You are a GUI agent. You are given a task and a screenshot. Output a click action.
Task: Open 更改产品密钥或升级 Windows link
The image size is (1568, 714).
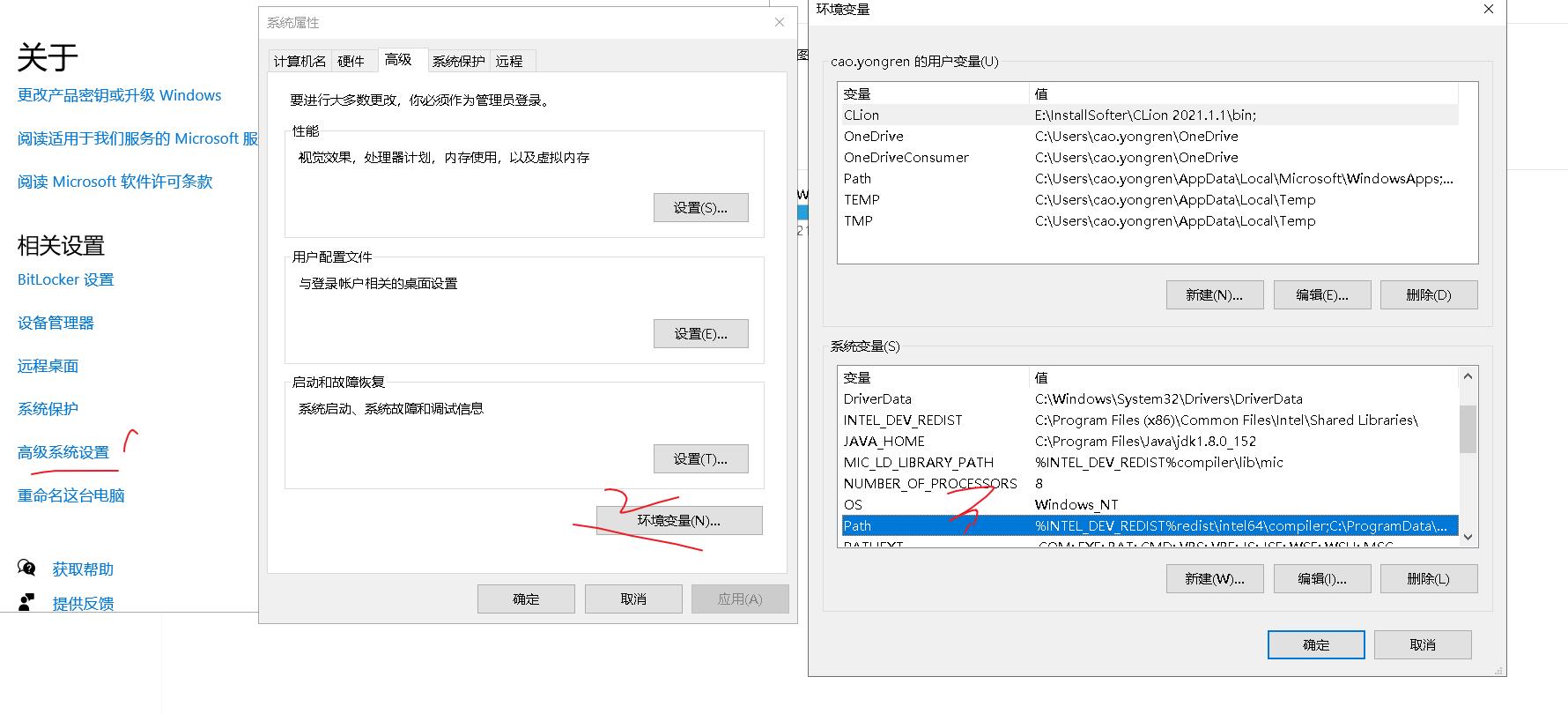120,95
